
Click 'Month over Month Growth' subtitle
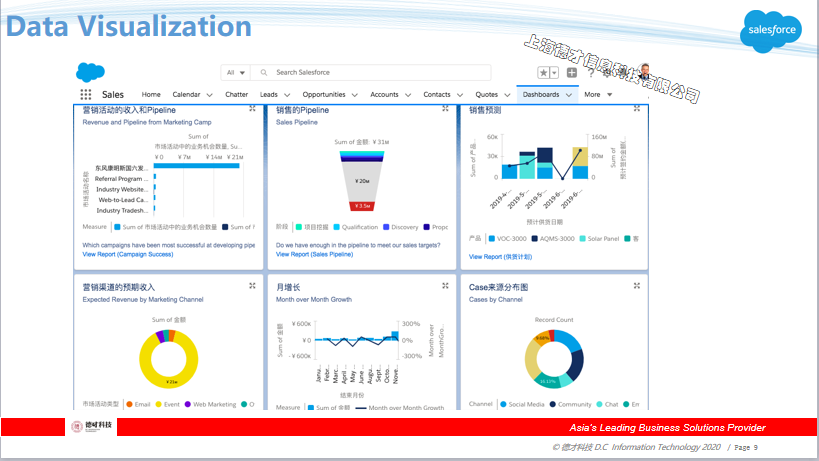(x=313, y=300)
